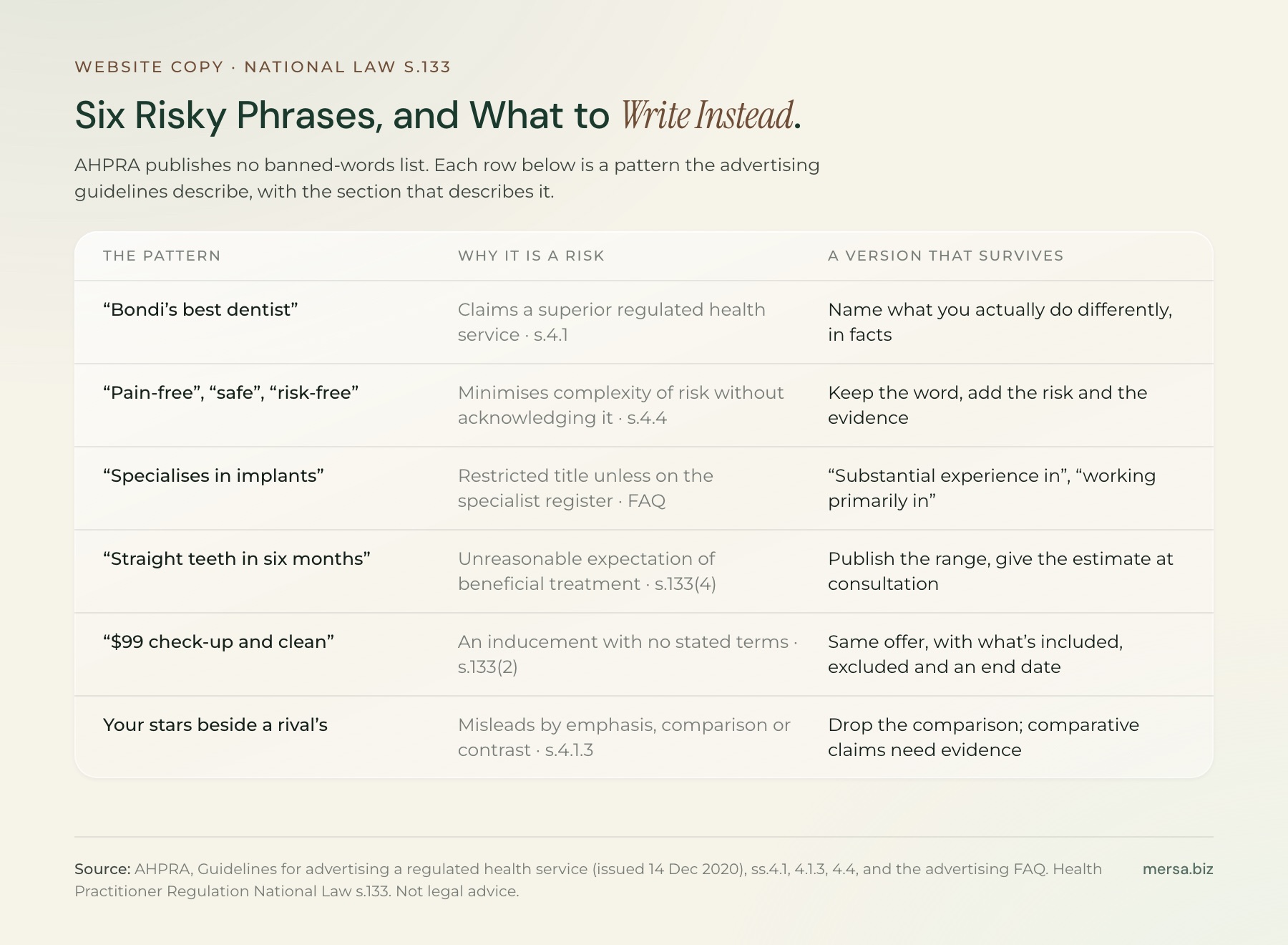Image resolution: width=1288 pixels, height=945 pixels.
Task: Click the Source citation in the footer
Action: [588, 880]
